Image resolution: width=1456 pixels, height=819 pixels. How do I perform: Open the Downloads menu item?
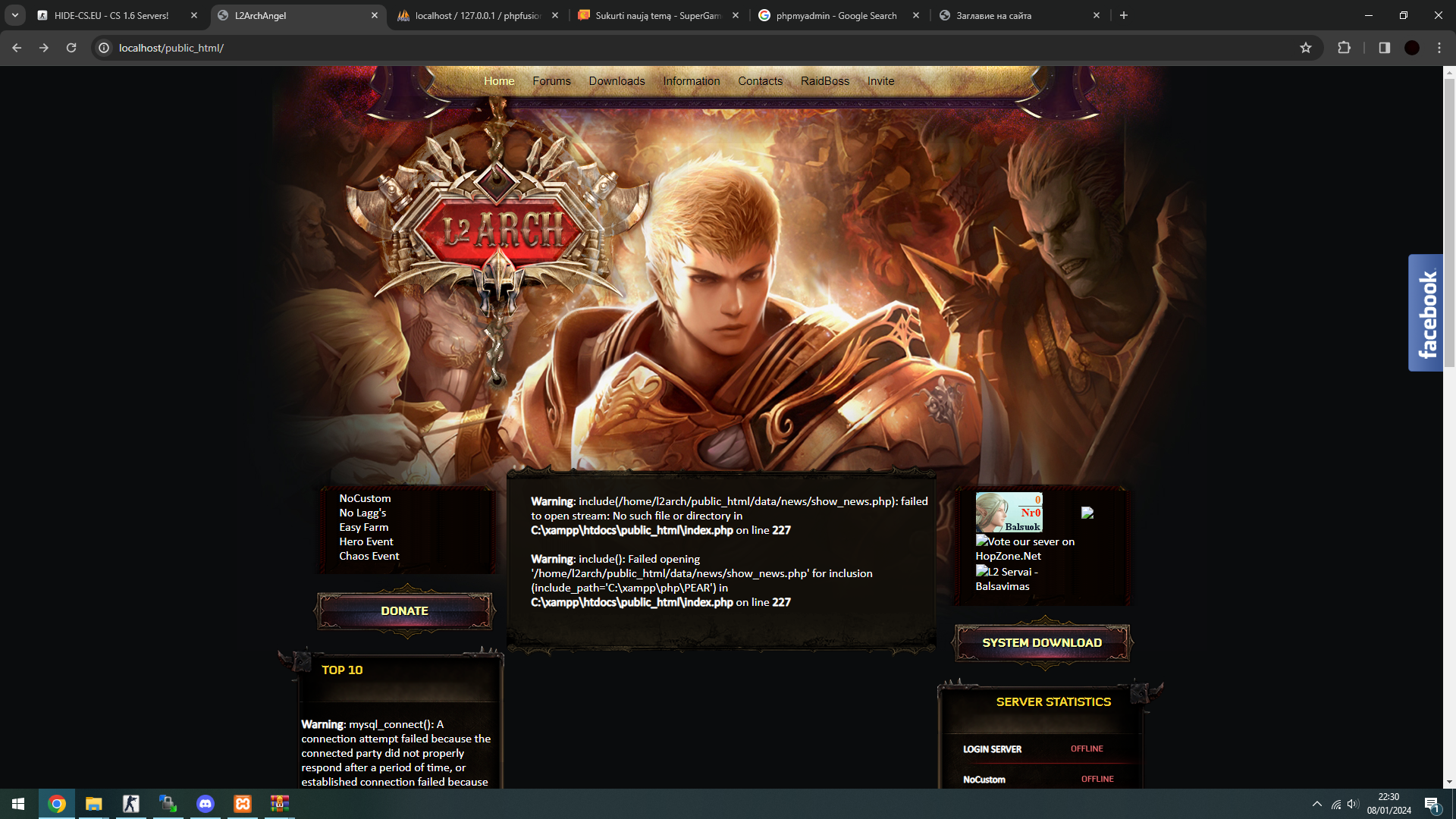point(617,81)
